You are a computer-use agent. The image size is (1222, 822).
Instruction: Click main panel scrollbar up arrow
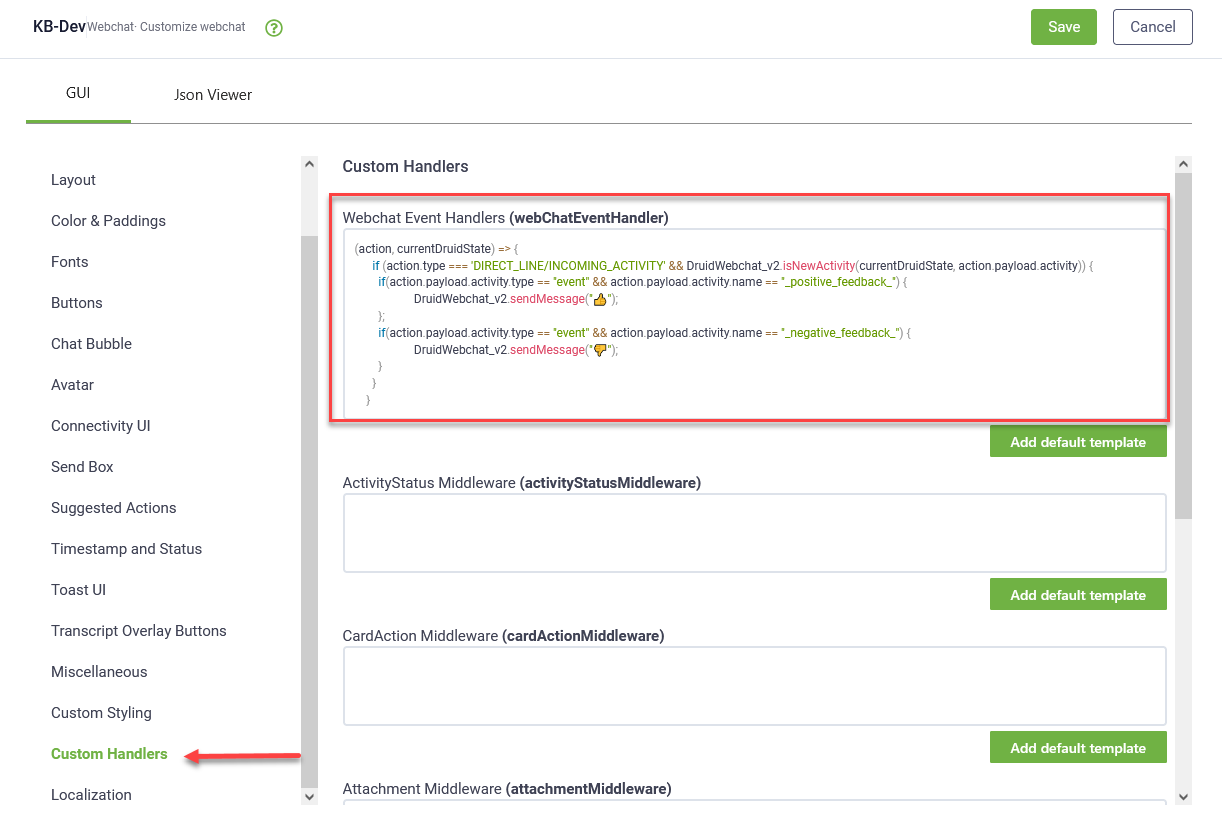pyautogui.click(x=1184, y=164)
